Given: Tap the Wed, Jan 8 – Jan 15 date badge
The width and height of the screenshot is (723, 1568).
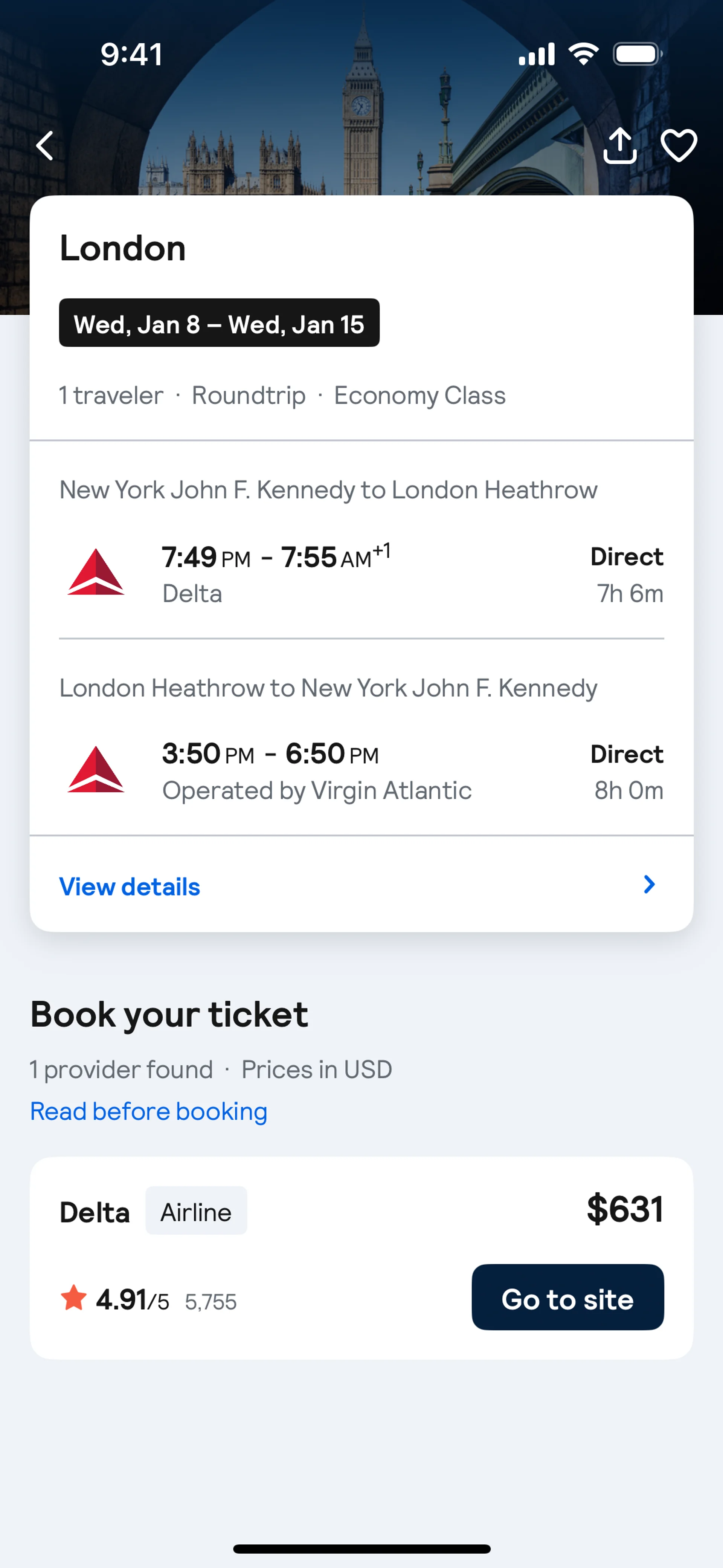Looking at the screenshot, I should click(x=219, y=323).
